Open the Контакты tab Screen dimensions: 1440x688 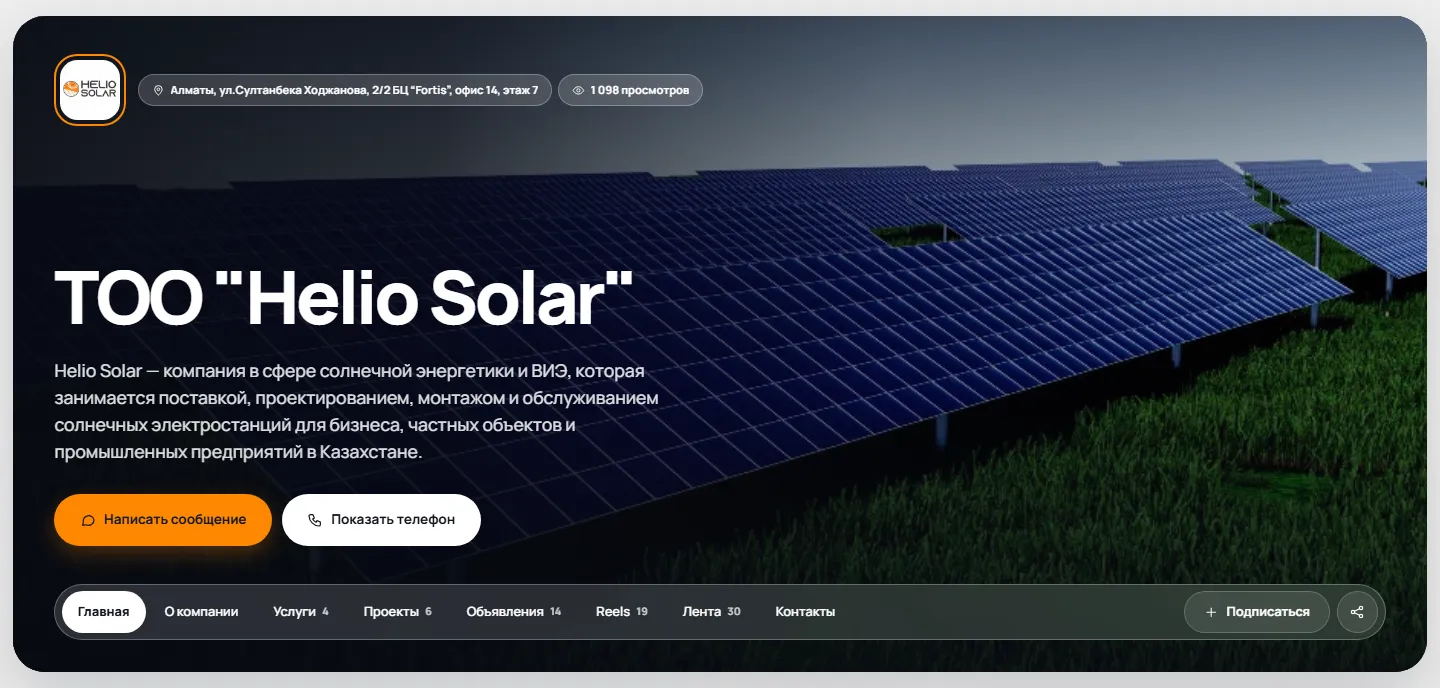pyautogui.click(x=805, y=612)
